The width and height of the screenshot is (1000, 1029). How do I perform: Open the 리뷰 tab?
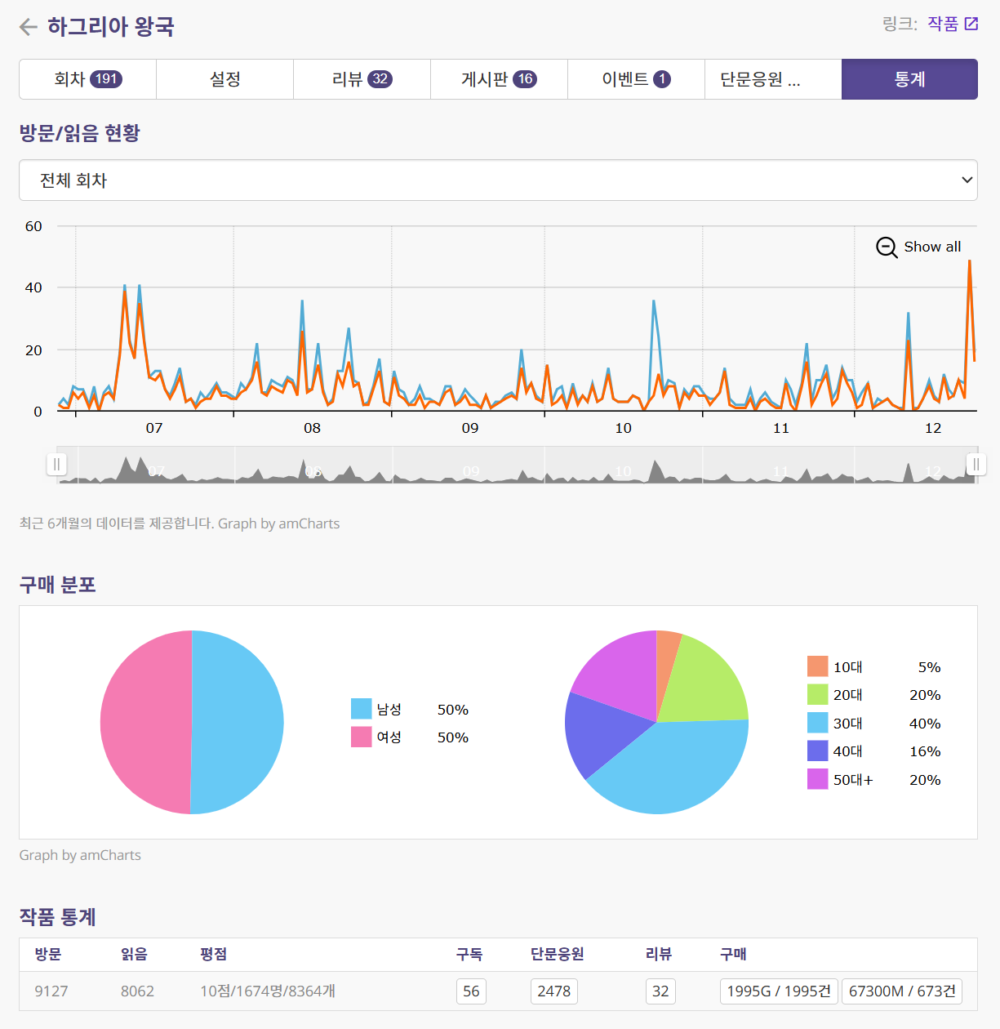coord(361,79)
